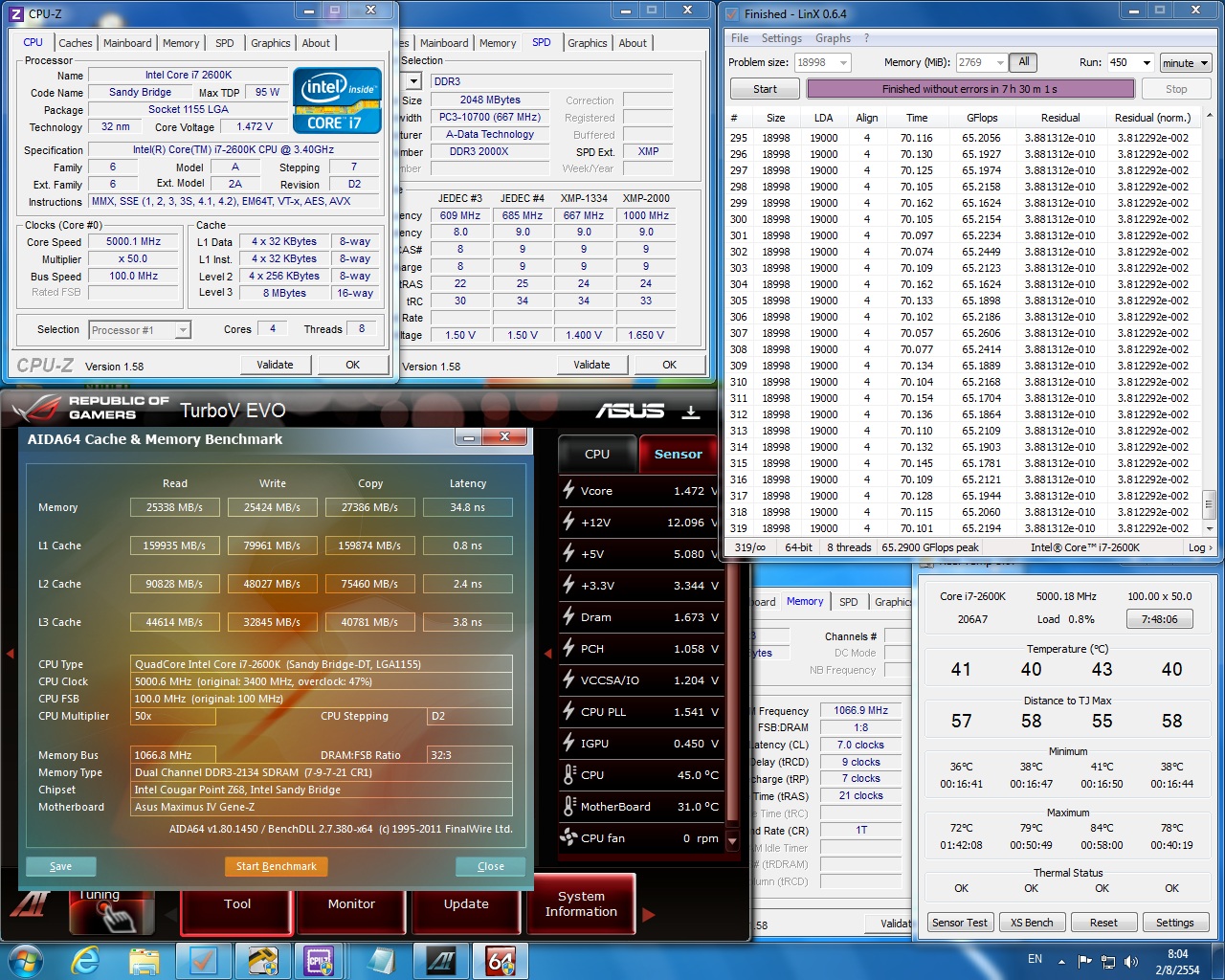Click the sensor list scrollbar down arrow
This screenshot has width=1225, height=980.
tap(733, 841)
